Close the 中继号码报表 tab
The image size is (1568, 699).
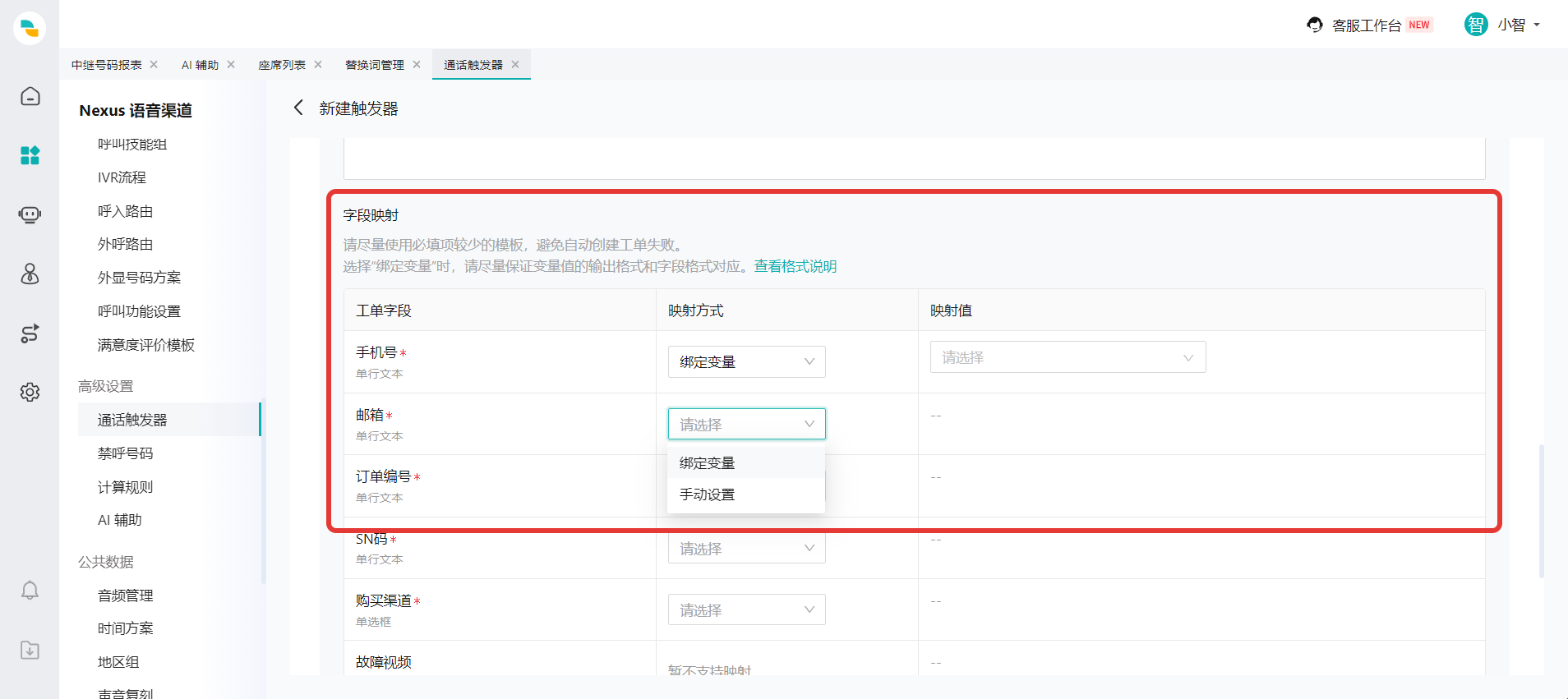153,64
